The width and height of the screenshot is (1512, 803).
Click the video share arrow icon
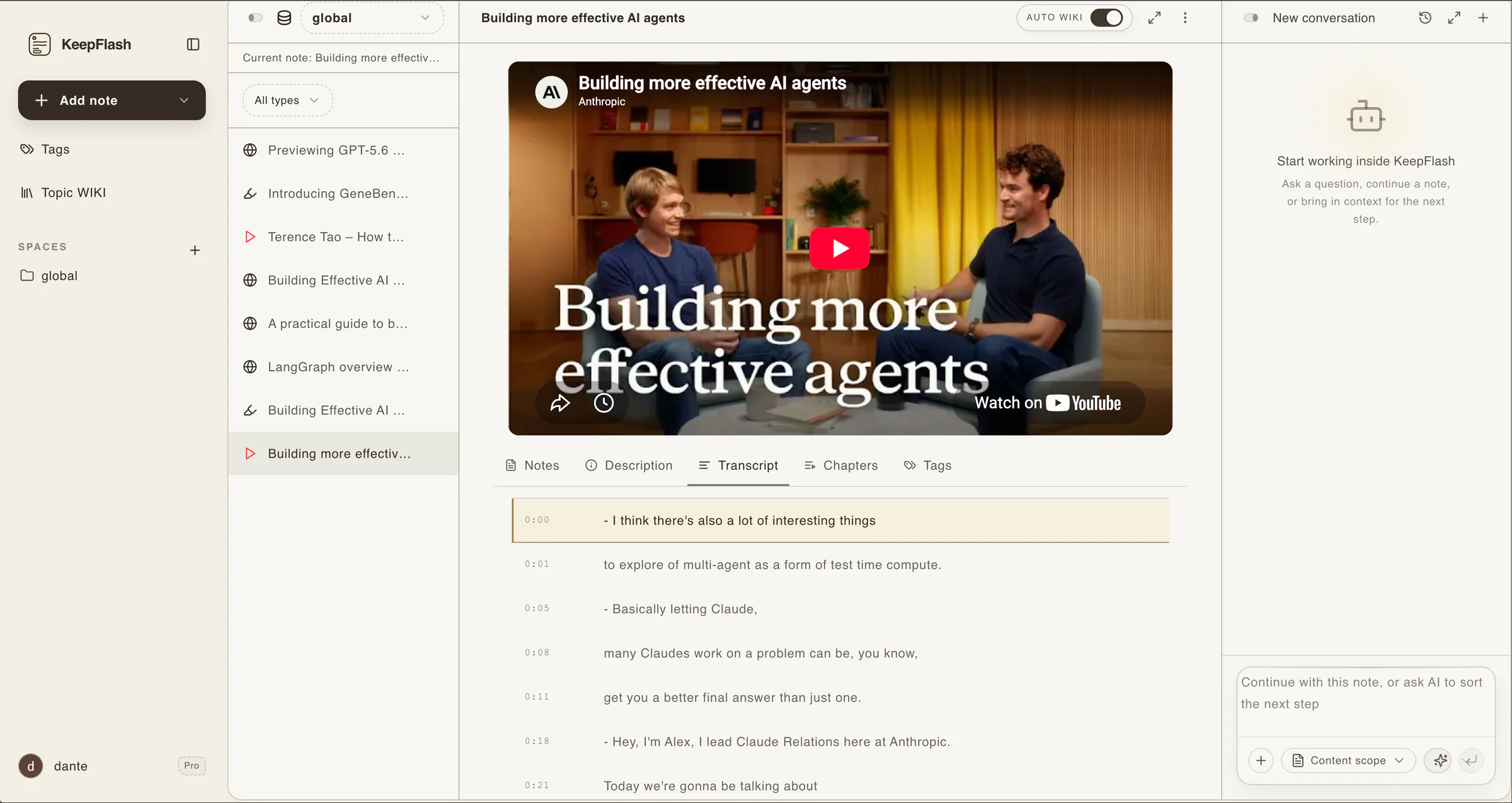coord(560,403)
